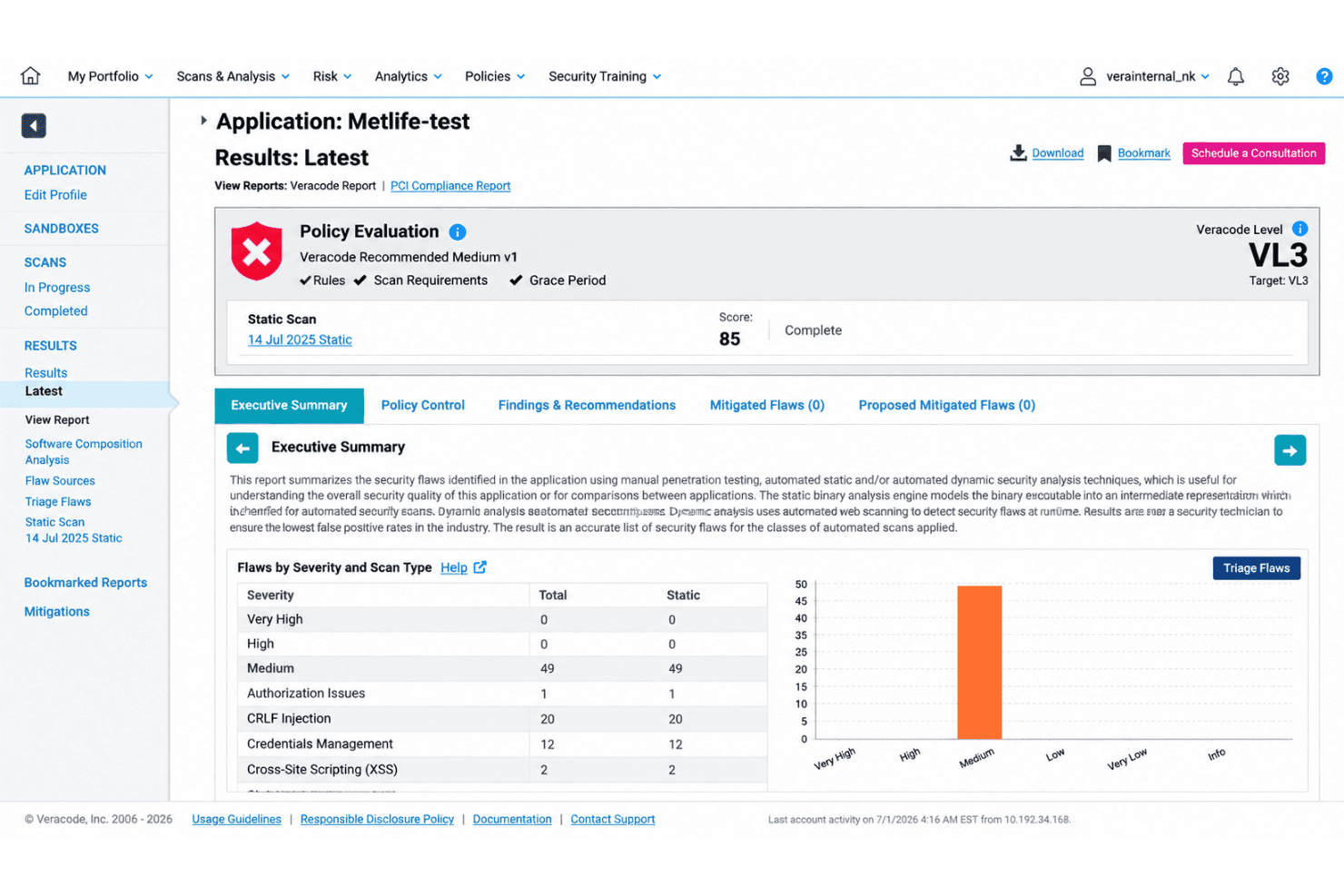Viewport: 1344px width, 896px height.
Task: Select the Mitigated Flaws (0) tab
Action: coord(767,406)
